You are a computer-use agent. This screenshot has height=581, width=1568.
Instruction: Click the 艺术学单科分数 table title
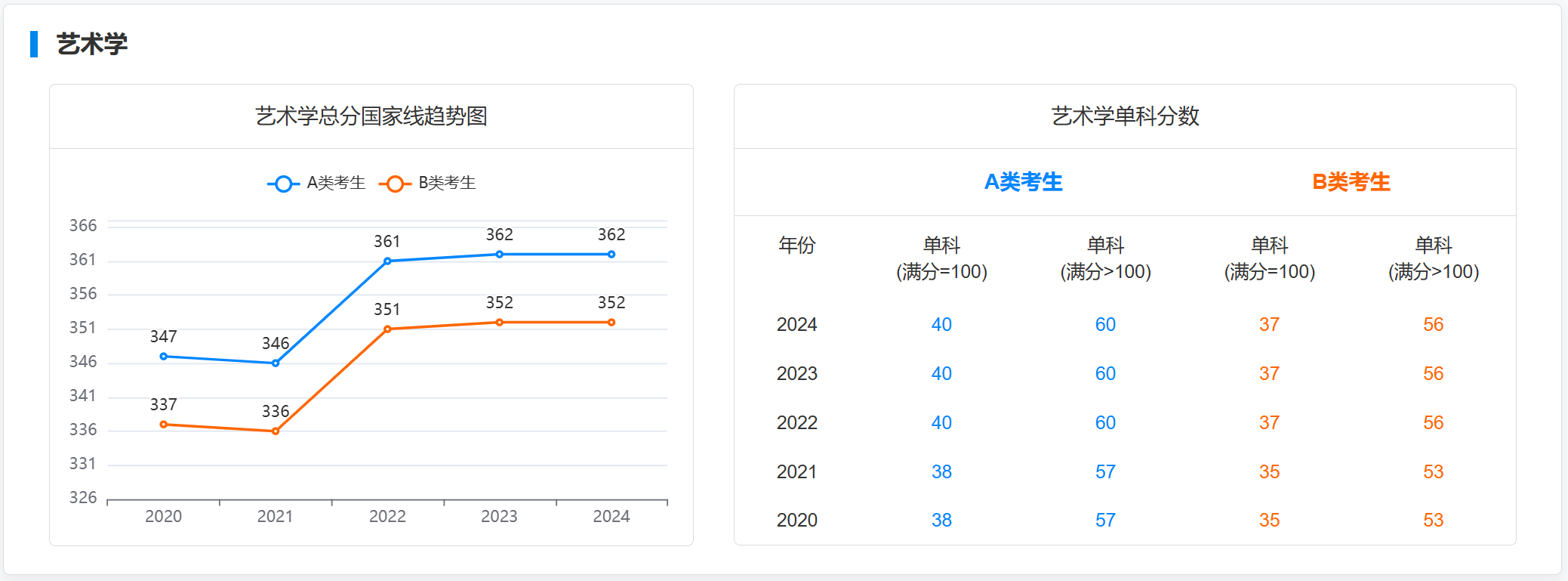pyautogui.click(x=1125, y=116)
